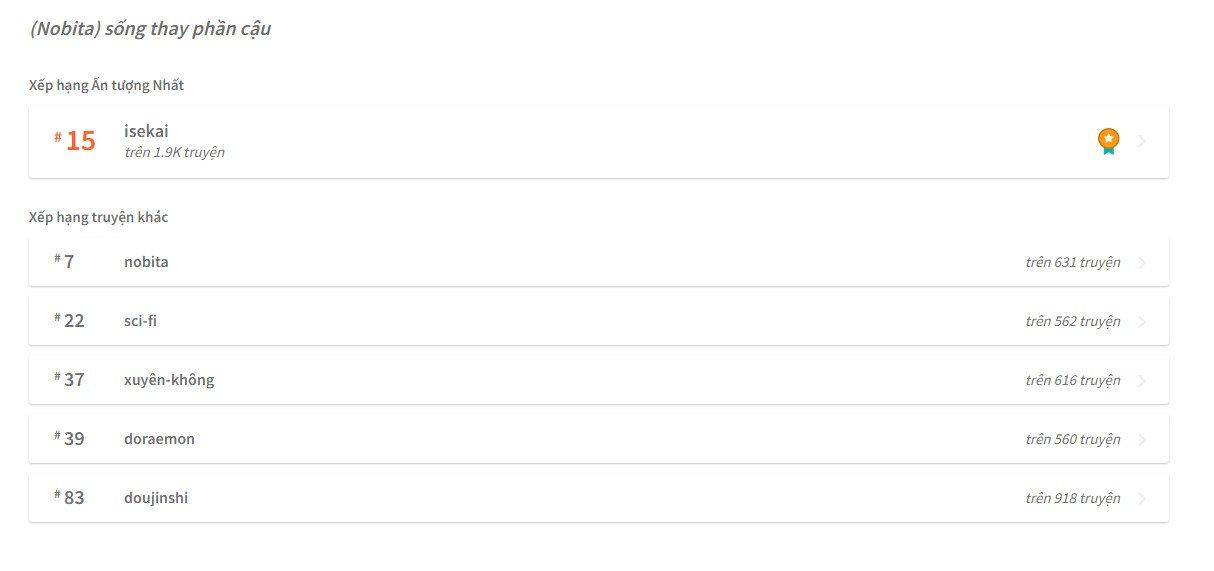Open the sci-fi tag name
This screenshot has width=1214, height=571.
[x=140, y=321]
